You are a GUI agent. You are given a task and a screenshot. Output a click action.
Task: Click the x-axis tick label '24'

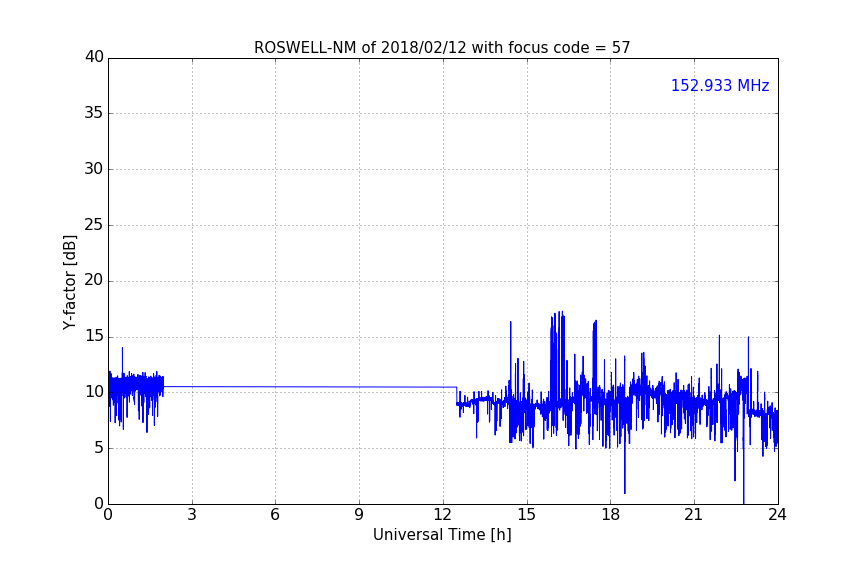coord(777,515)
